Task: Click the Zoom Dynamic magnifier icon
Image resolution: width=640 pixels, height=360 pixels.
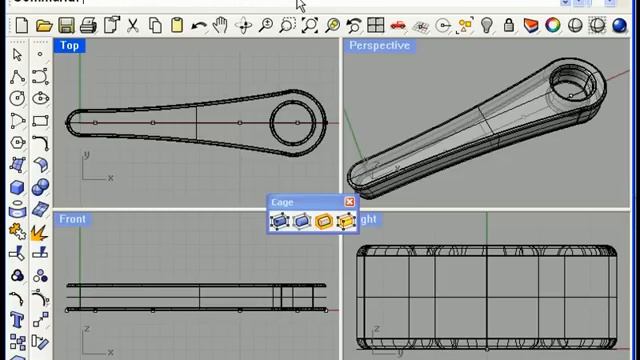Action: [266, 26]
